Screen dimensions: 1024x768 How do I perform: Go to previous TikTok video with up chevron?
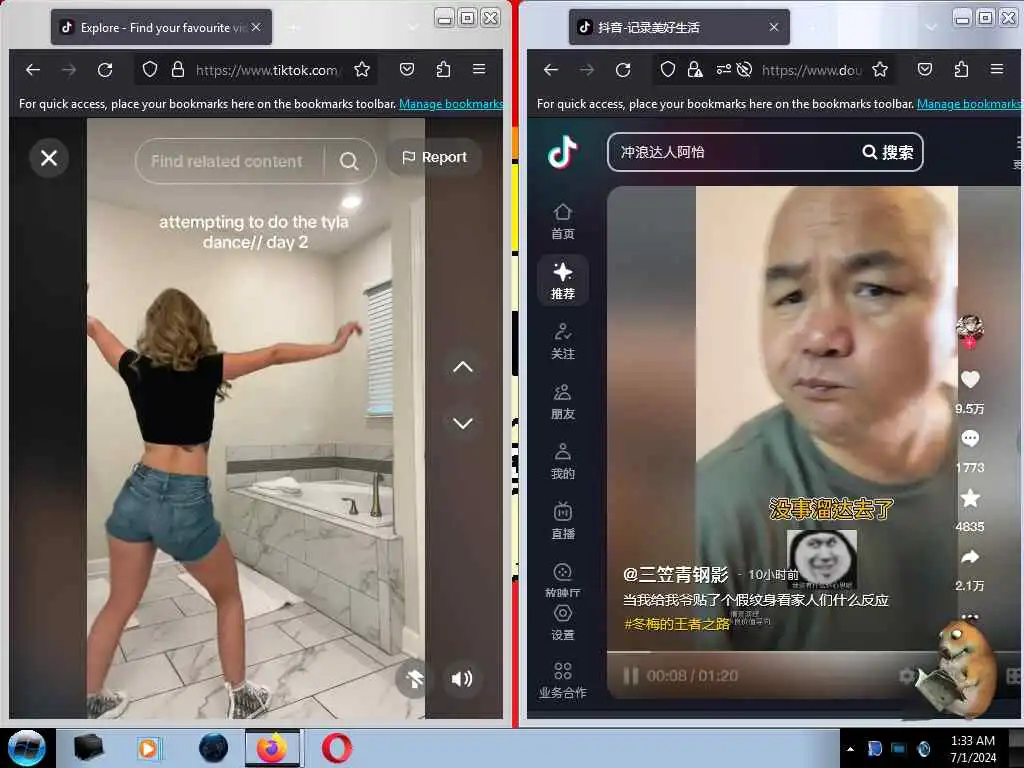(462, 367)
